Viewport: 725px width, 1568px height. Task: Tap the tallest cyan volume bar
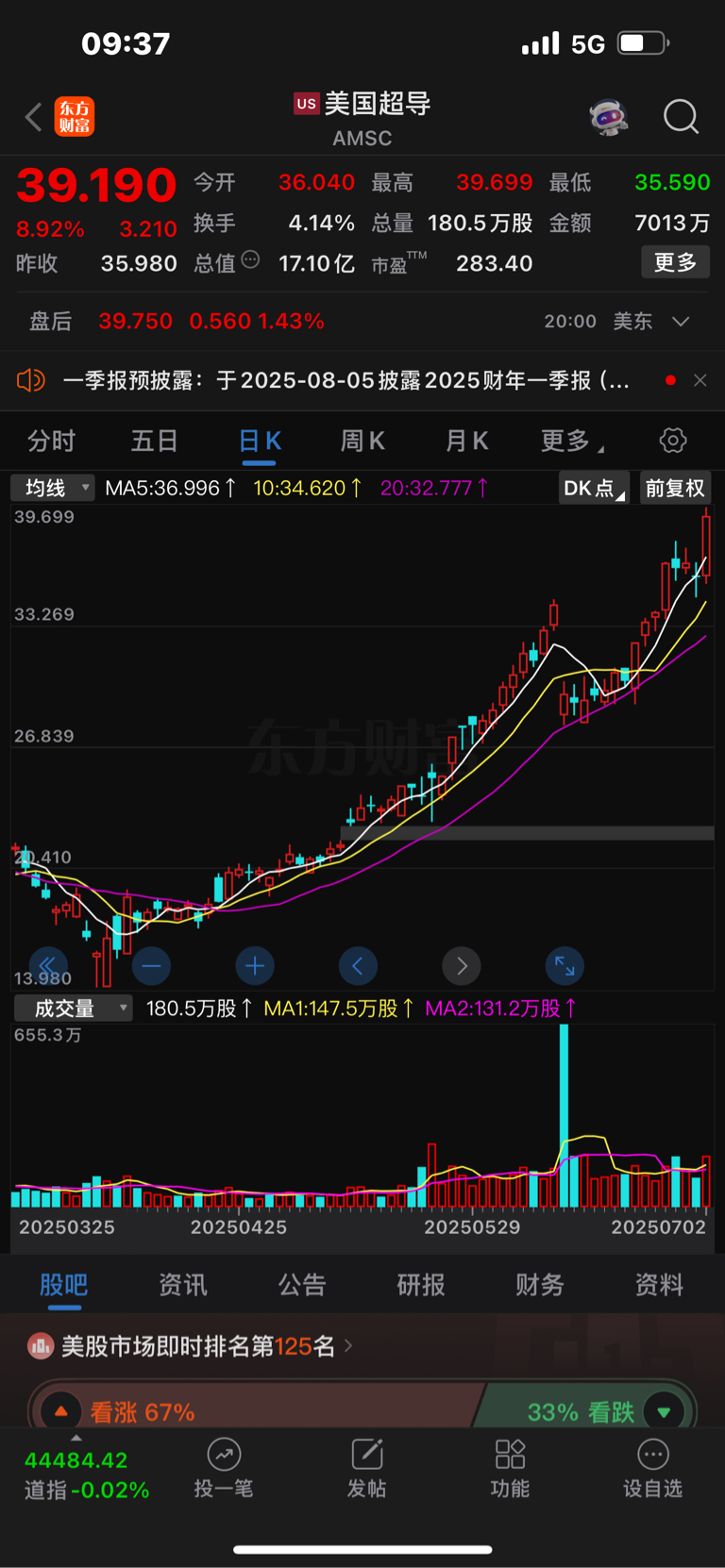click(564, 1116)
